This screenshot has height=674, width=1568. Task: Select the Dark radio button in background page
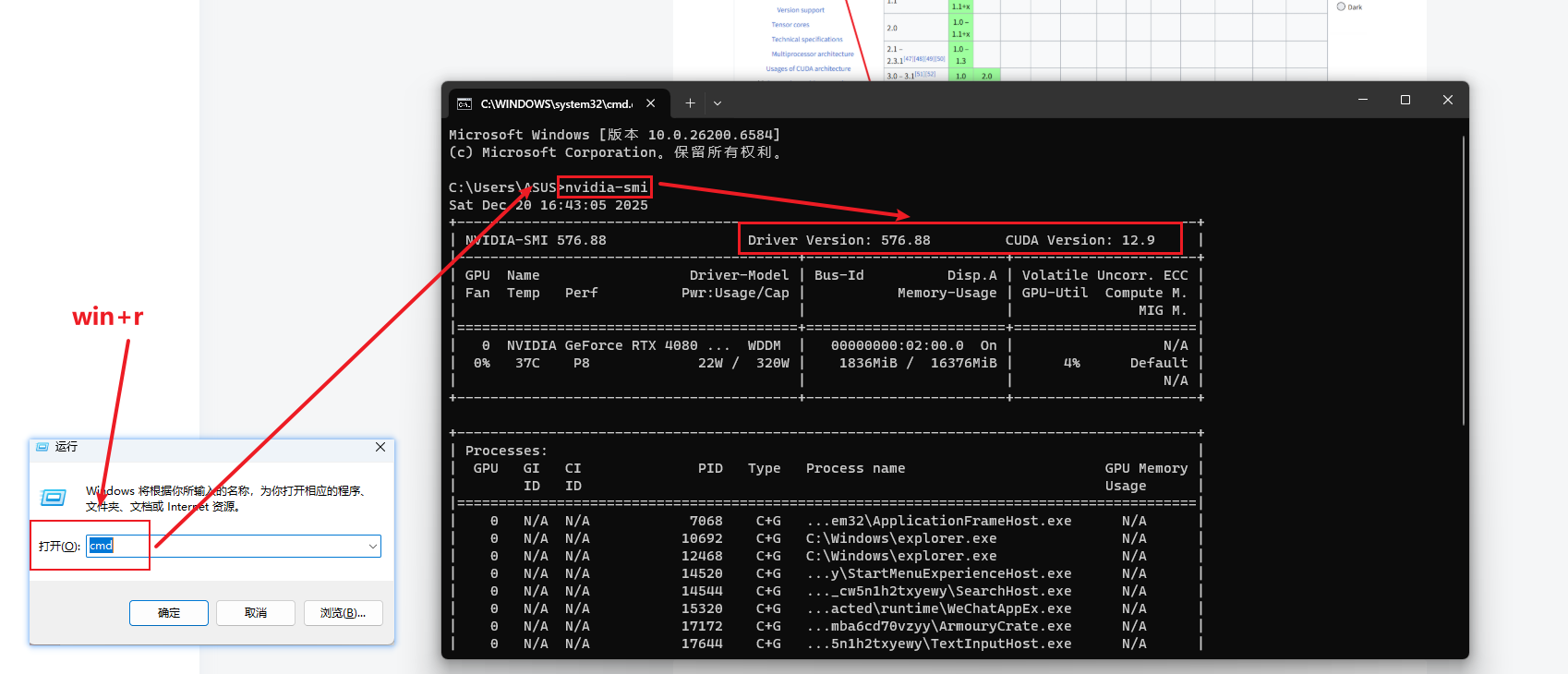click(x=1341, y=6)
